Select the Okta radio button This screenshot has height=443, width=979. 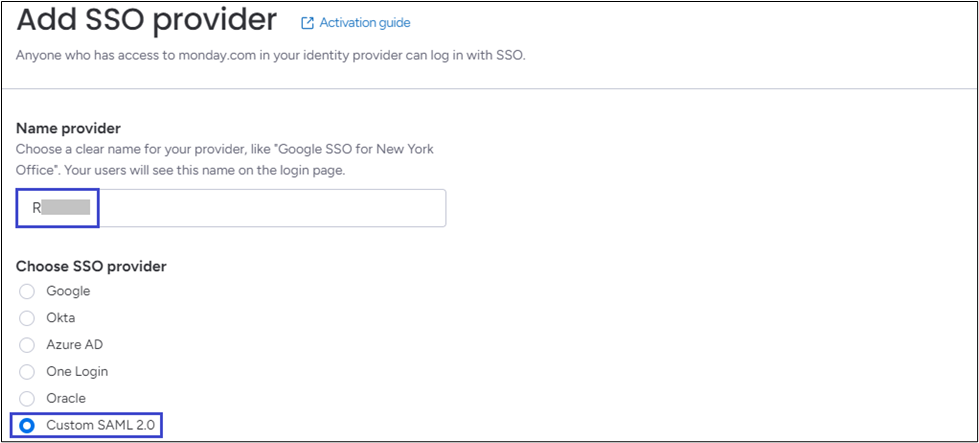[x=27, y=318]
